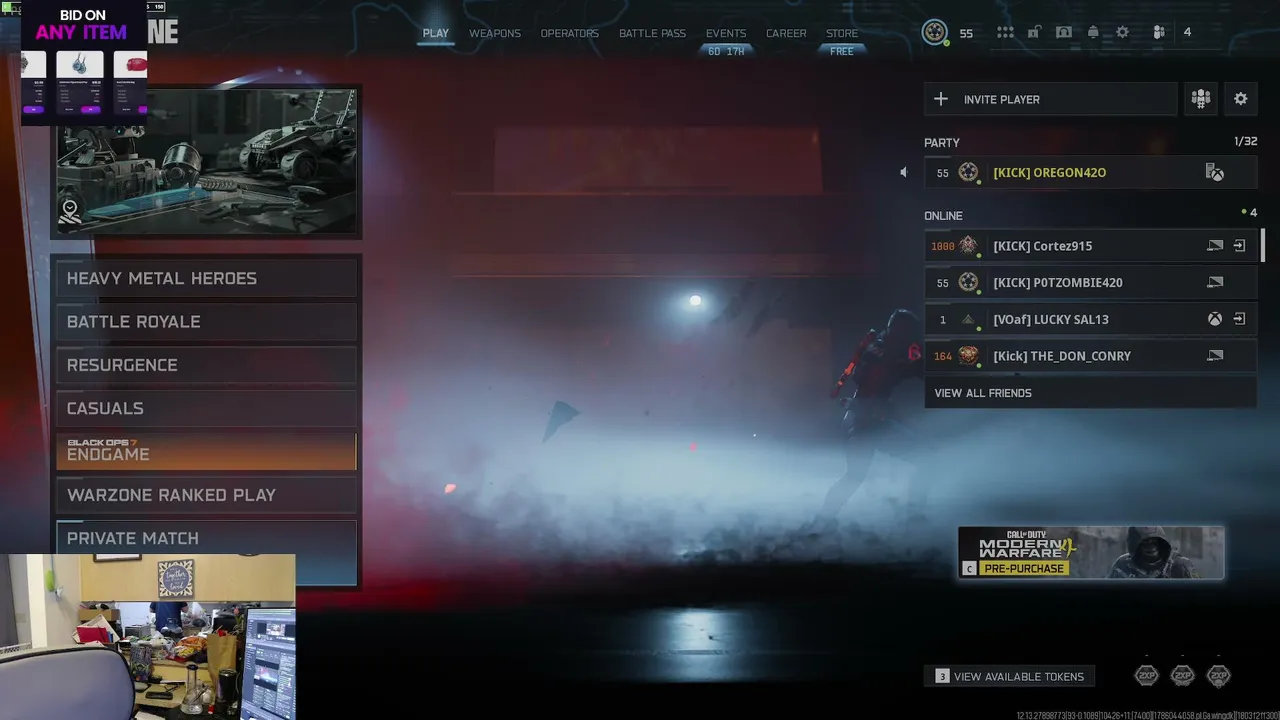Select the middle 2XP token icon
Image resolution: width=1280 pixels, height=720 pixels.
(x=1182, y=676)
